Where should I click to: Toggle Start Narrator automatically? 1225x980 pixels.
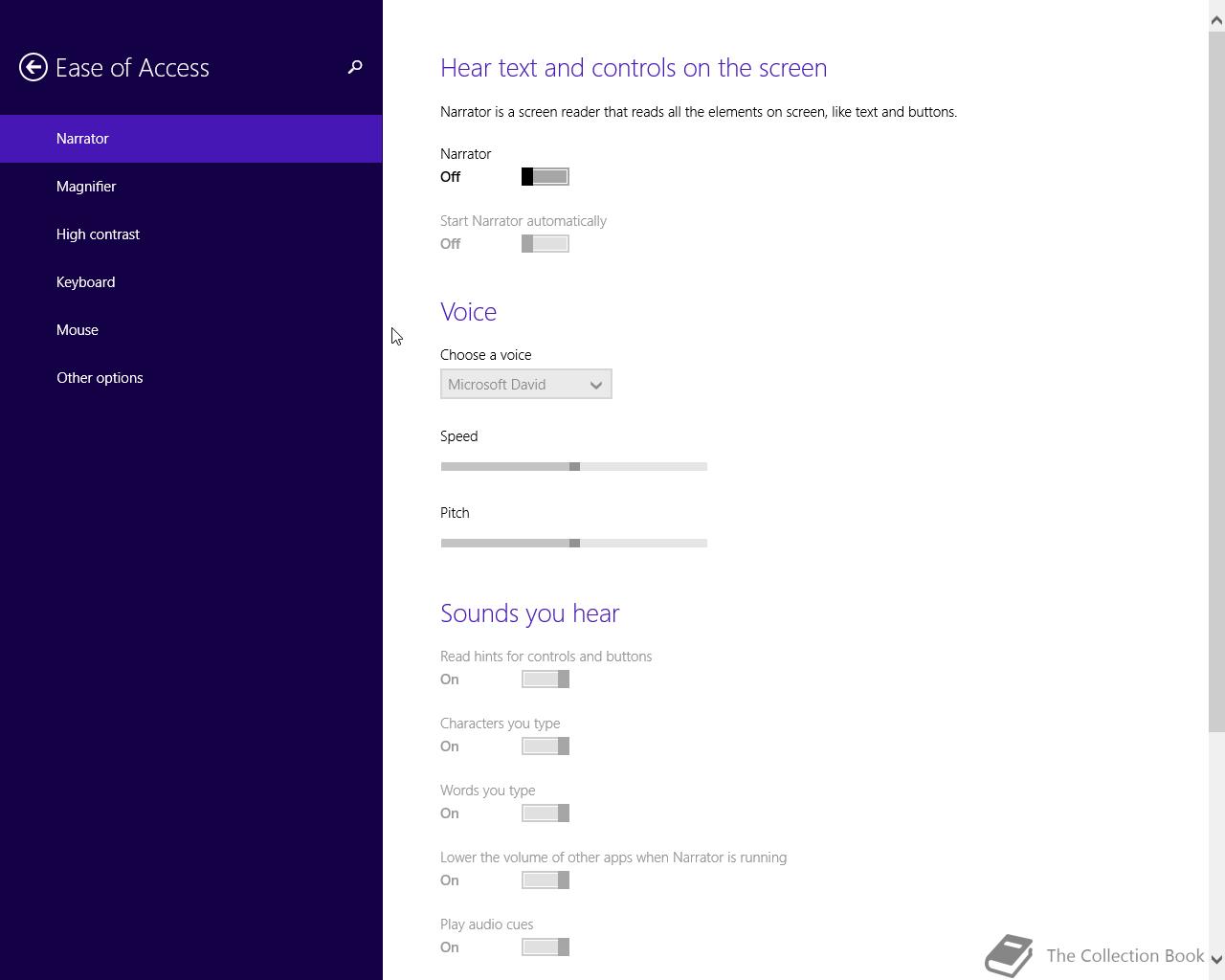[x=546, y=243]
